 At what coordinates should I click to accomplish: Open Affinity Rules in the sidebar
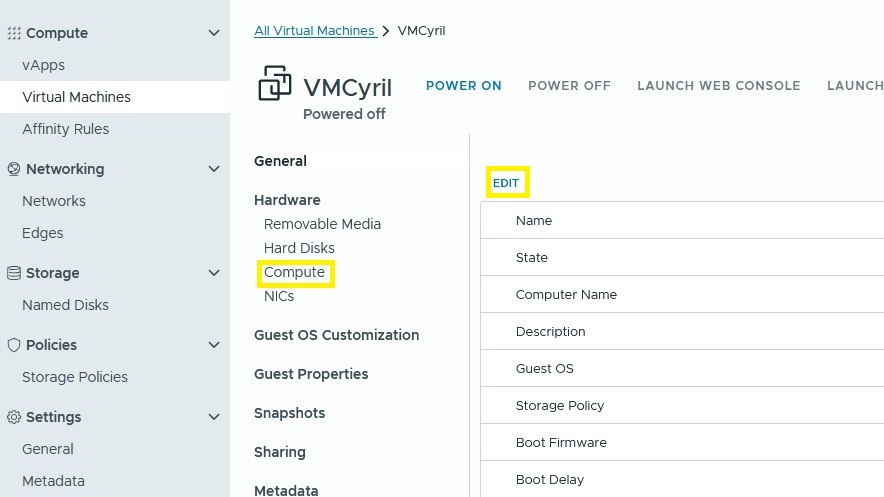pos(66,129)
